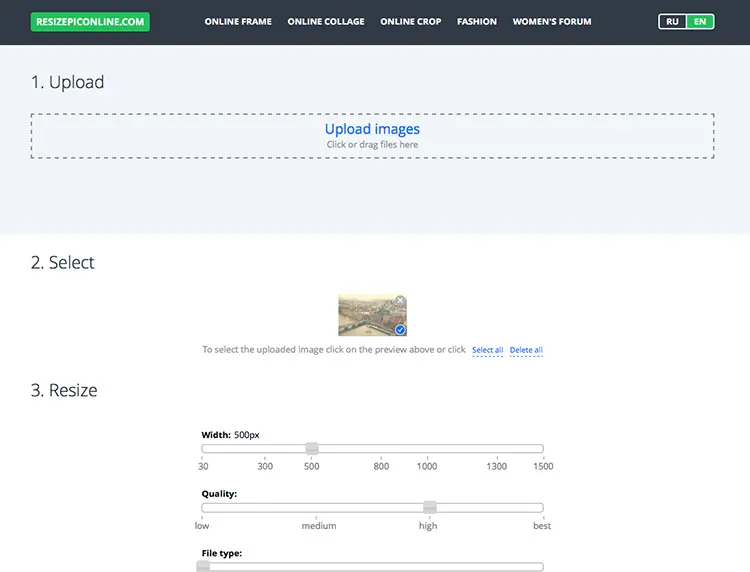The width and height of the screenshot is (750, 572).
Task: Click Select all link
Action: coord(487,350)
